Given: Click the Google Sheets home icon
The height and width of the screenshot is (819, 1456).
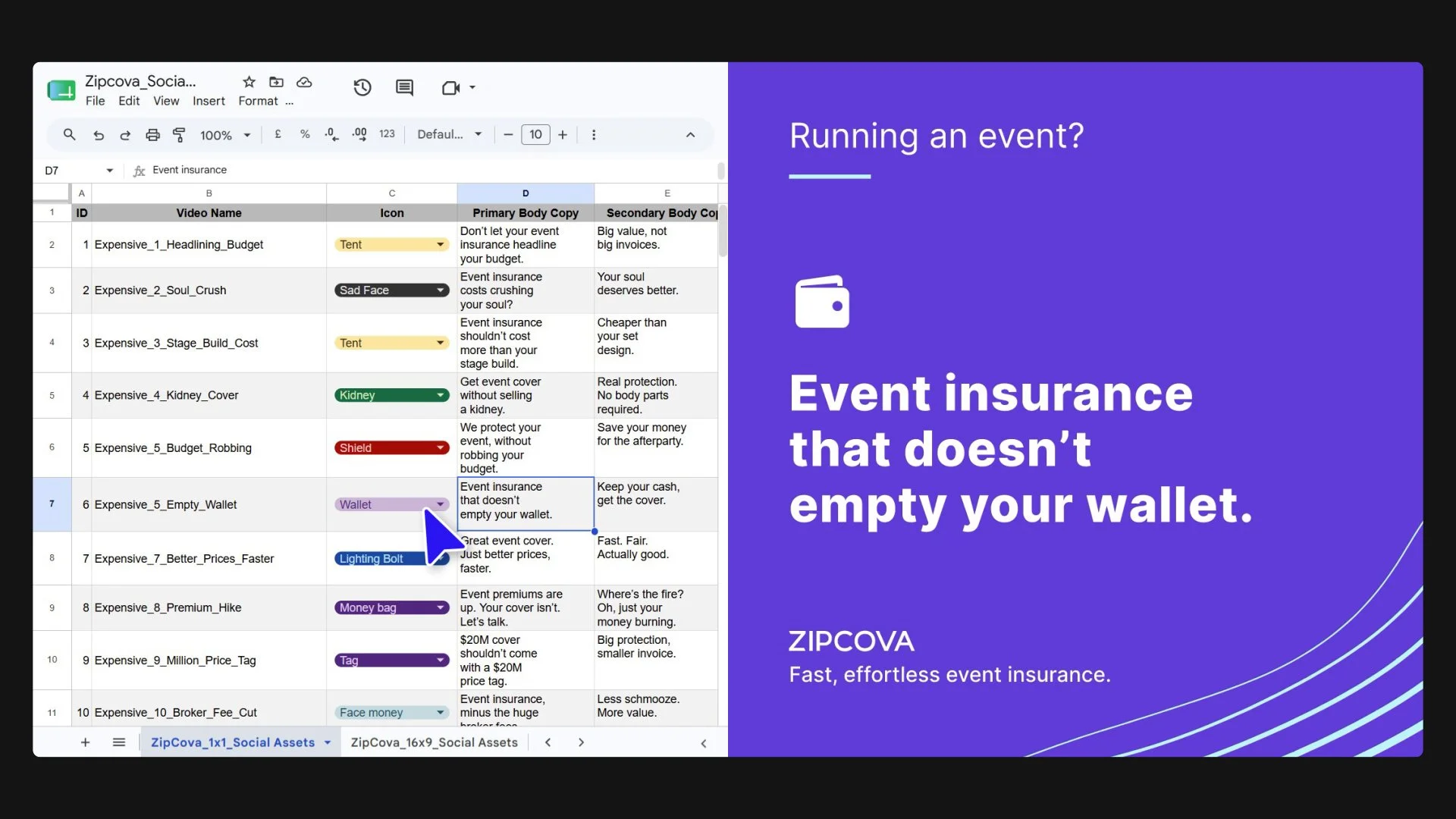Looking at the screenshot, I should point(61,90).
